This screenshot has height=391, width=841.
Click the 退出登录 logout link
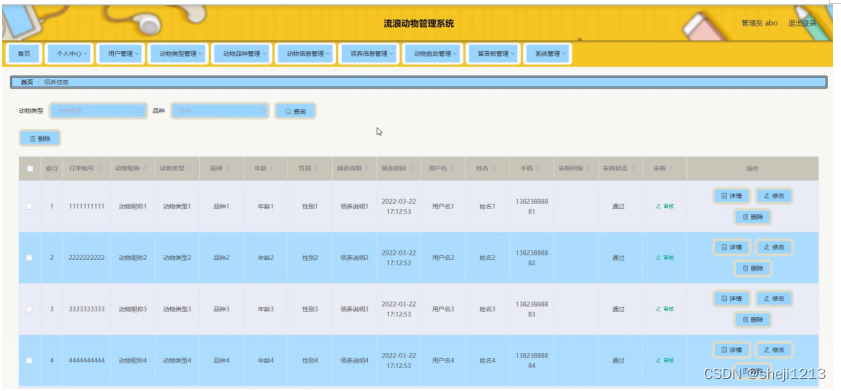[802, 23]
